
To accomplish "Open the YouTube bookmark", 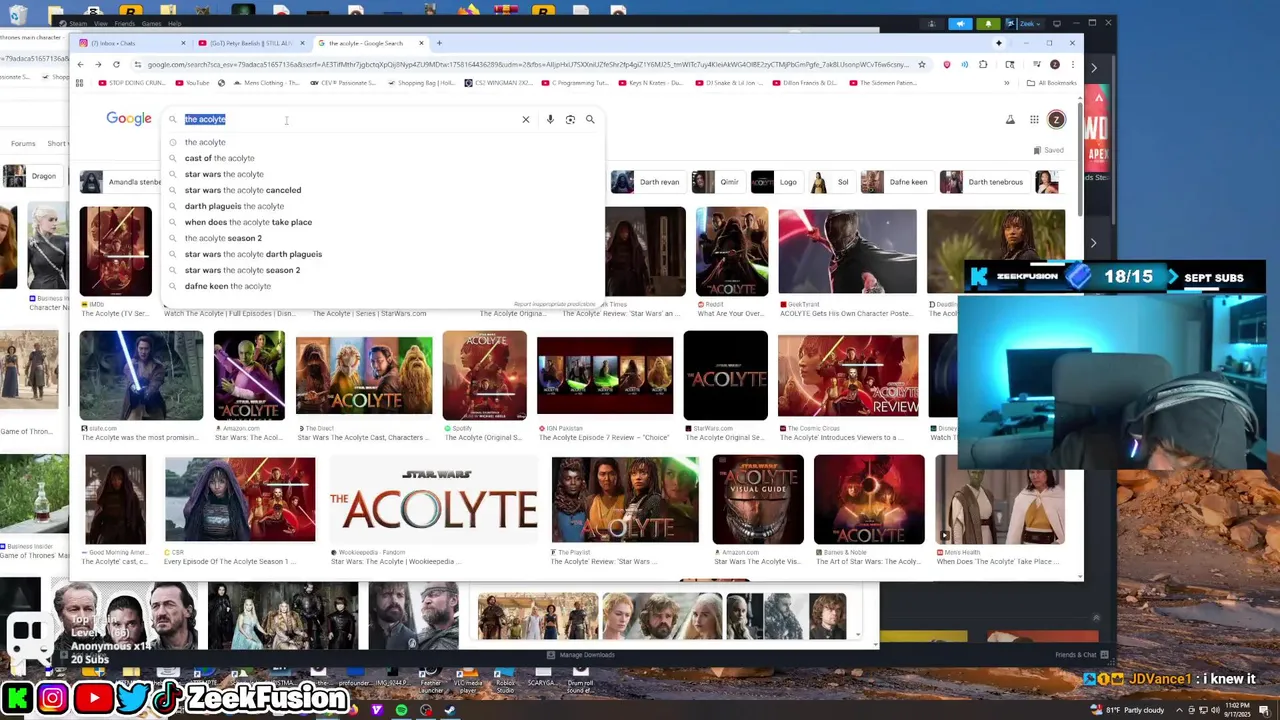I will pyautogui.click(x=192, y=83).
